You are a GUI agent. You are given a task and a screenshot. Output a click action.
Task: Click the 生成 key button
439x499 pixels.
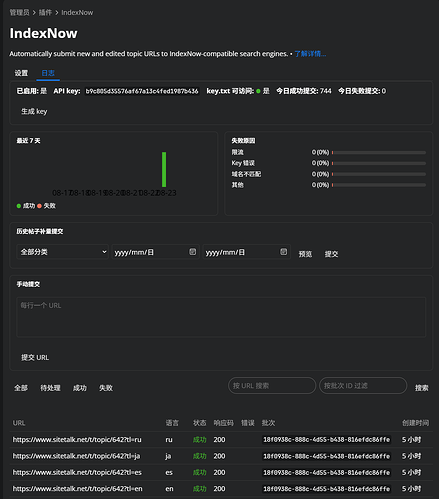34,111
